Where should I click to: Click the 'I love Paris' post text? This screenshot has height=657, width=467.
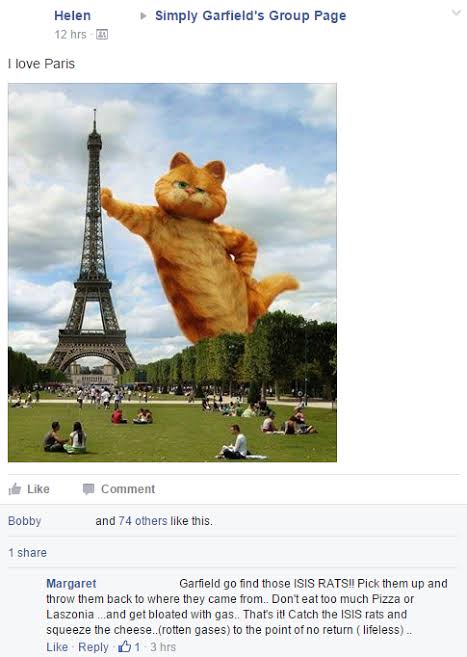click(41, 64)
